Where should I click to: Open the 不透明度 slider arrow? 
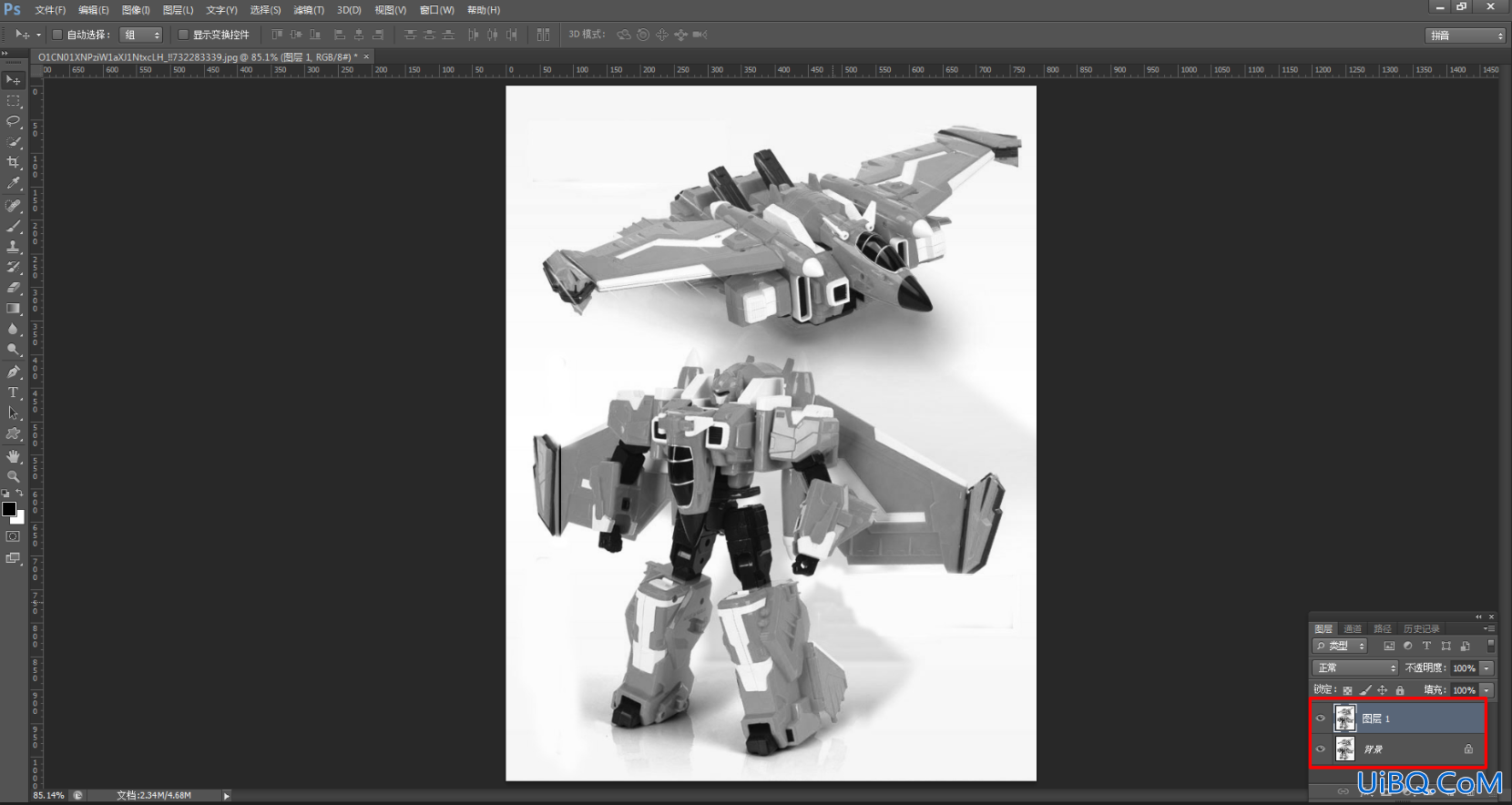click(1486, 668)
